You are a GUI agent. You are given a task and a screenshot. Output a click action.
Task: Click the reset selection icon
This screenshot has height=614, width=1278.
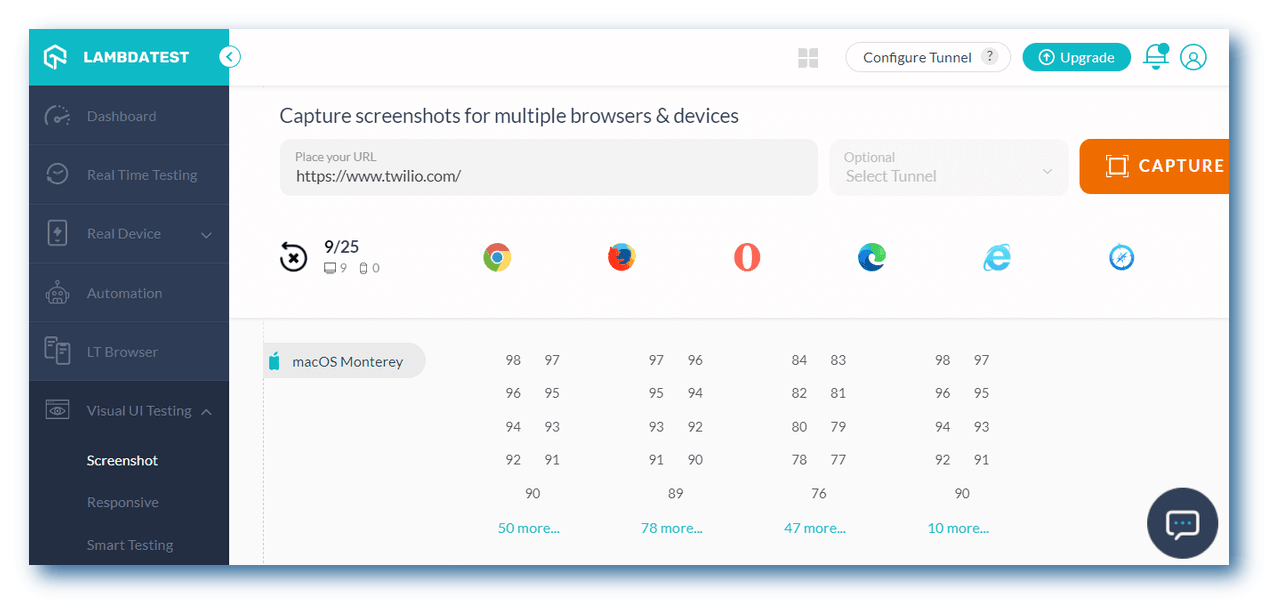(293, 258)
